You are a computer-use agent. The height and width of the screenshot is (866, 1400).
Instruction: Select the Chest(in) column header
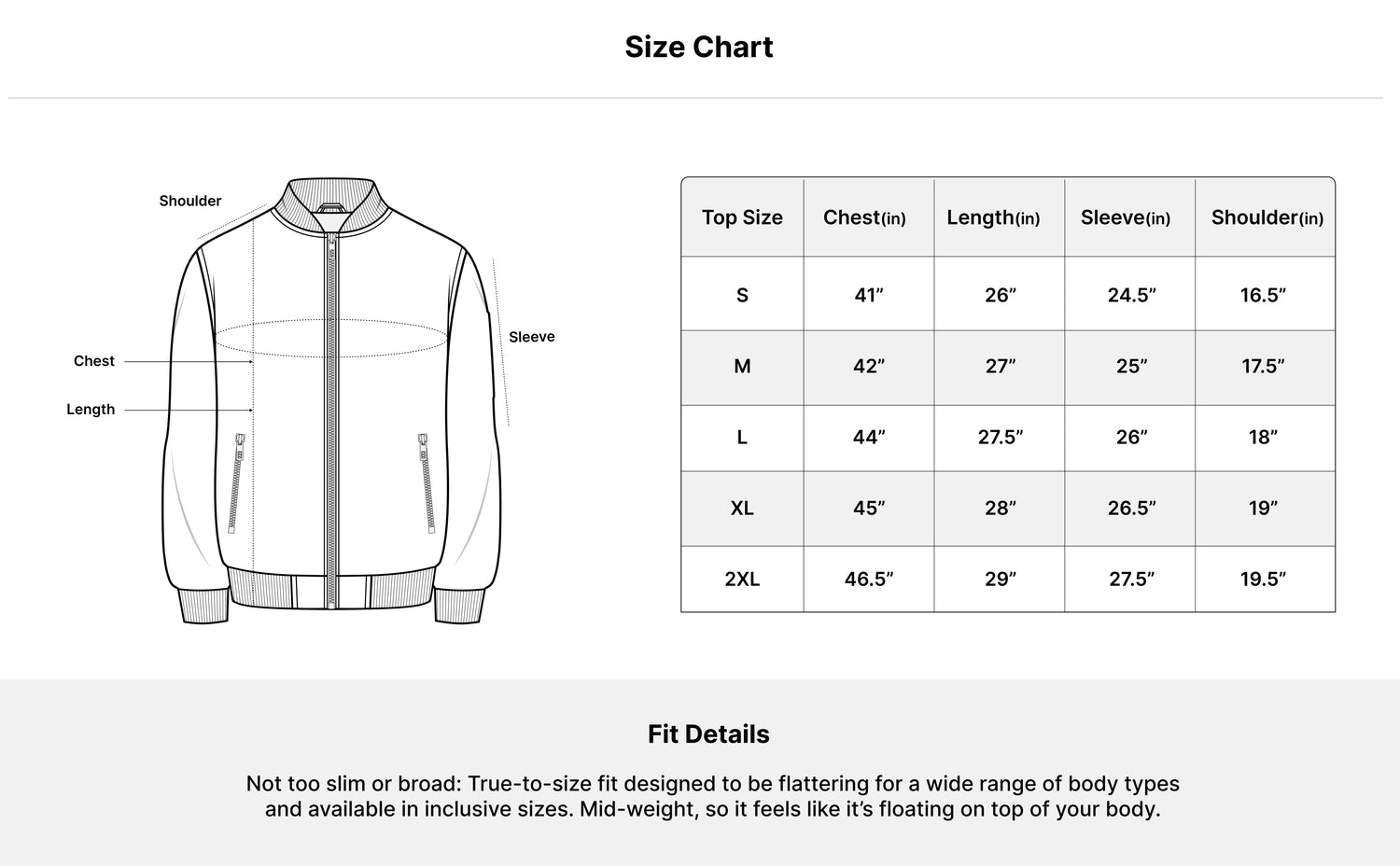865,217
